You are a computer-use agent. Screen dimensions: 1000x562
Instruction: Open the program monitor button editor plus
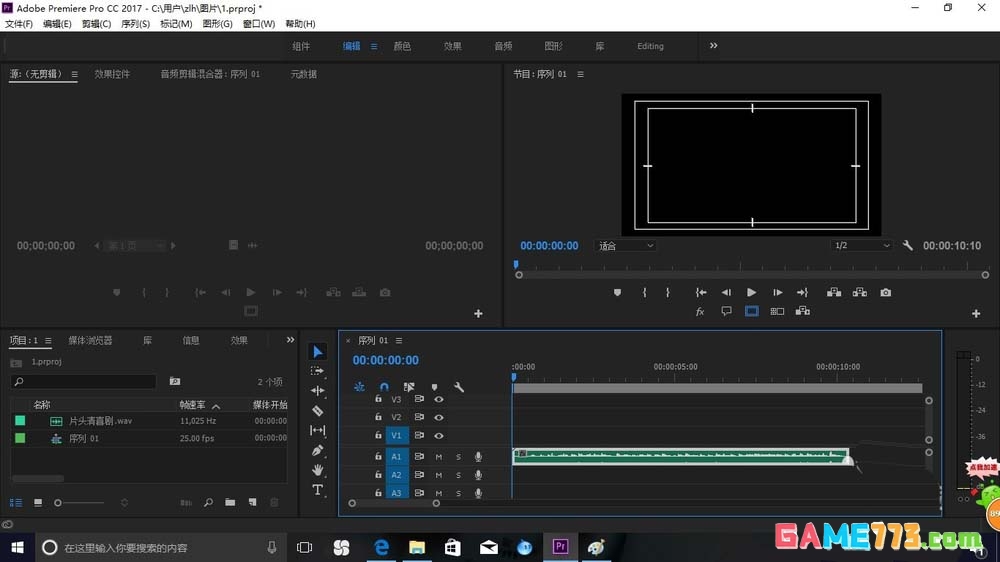click(x=976, y=313)
